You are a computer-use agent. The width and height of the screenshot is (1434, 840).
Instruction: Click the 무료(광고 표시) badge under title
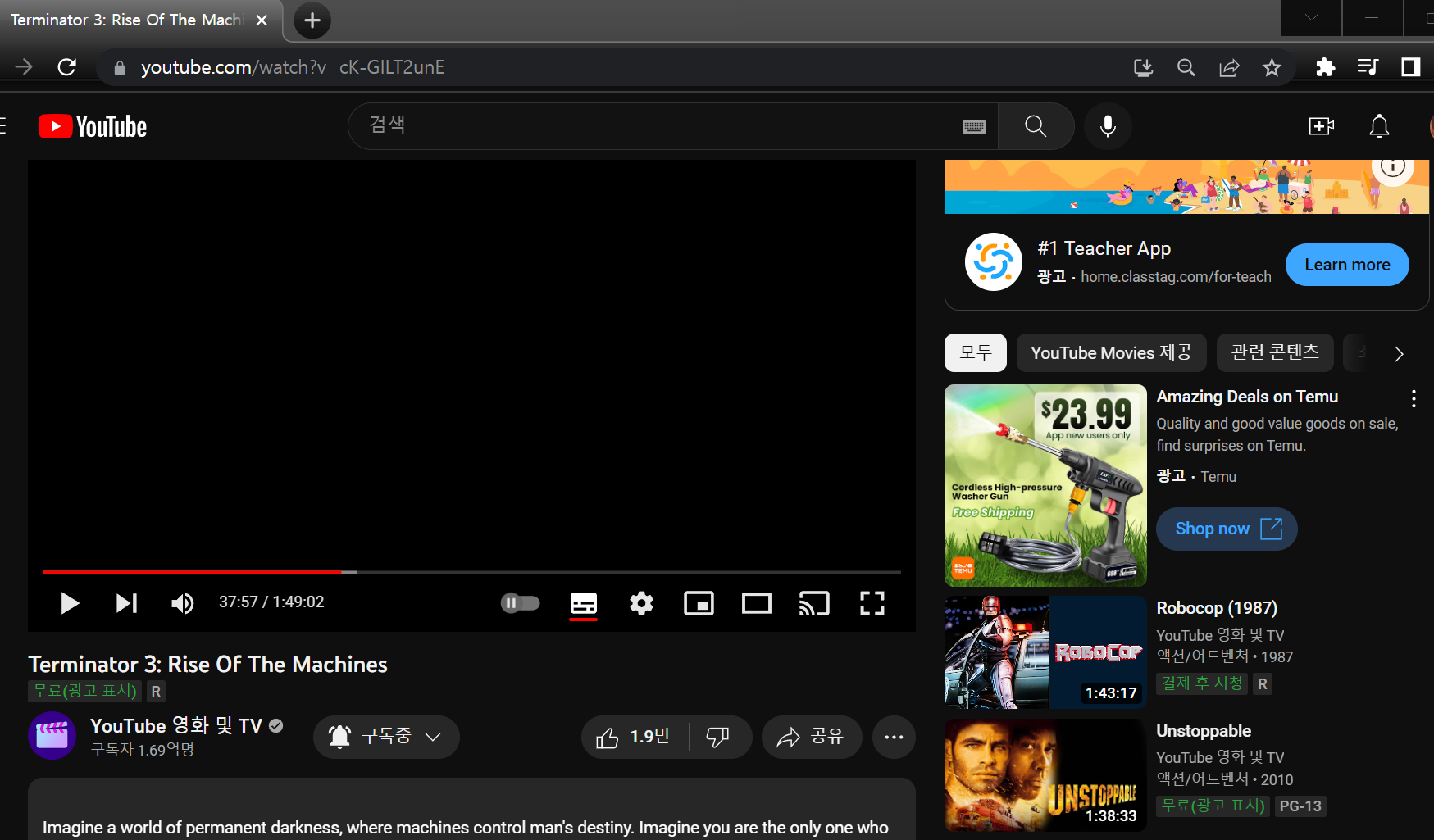pos(84,691)
